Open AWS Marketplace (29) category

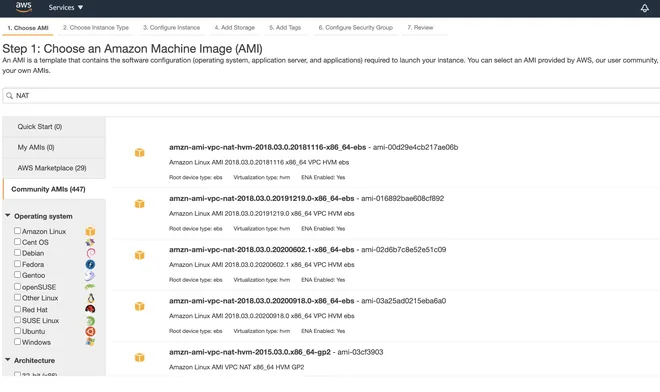pyautogui.click(x=54, y=168)
